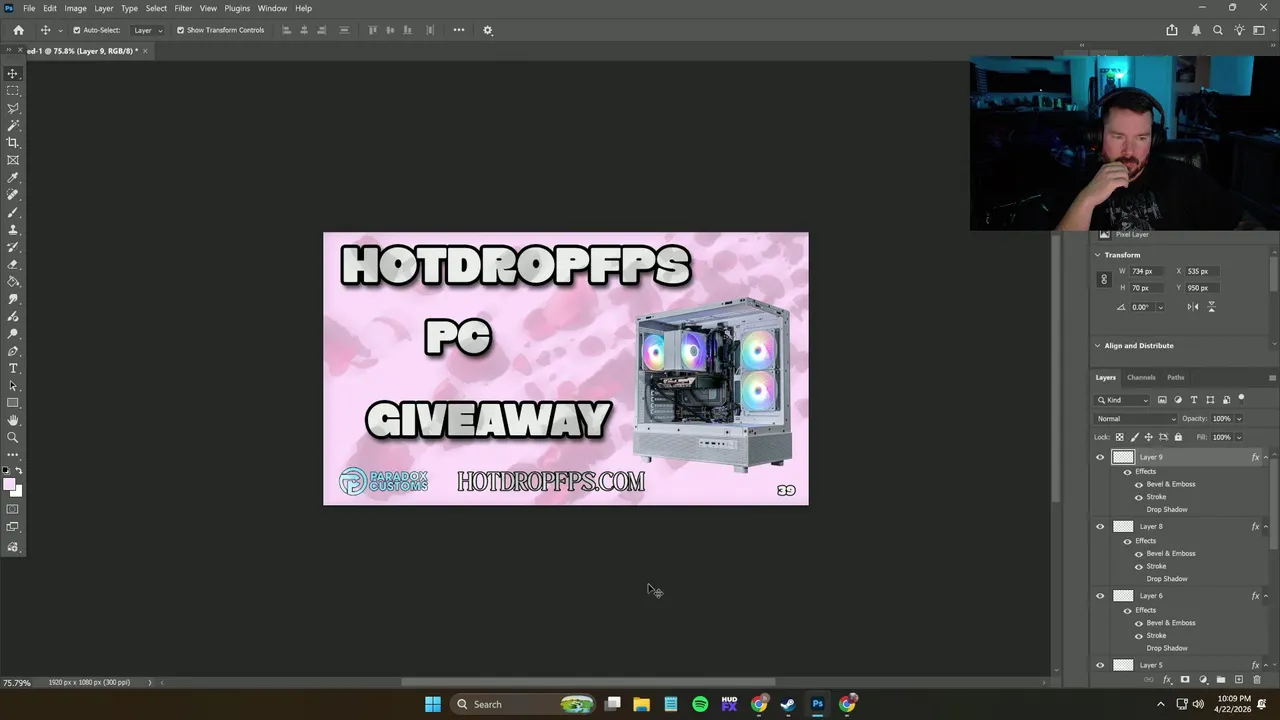Uncheck the Auto-Select checkbox
Viewport: 1280px width, 720px height.
pyautogui.click(x=76, y=30)
